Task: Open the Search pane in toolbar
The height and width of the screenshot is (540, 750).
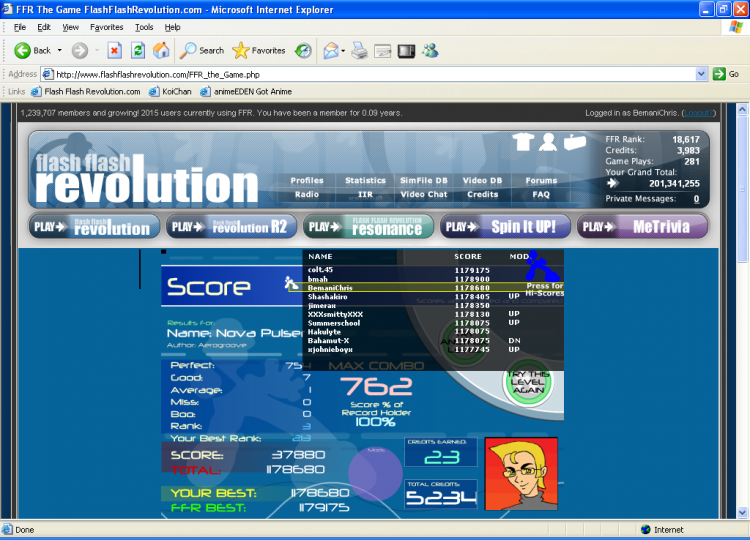Action: point(202,50)
